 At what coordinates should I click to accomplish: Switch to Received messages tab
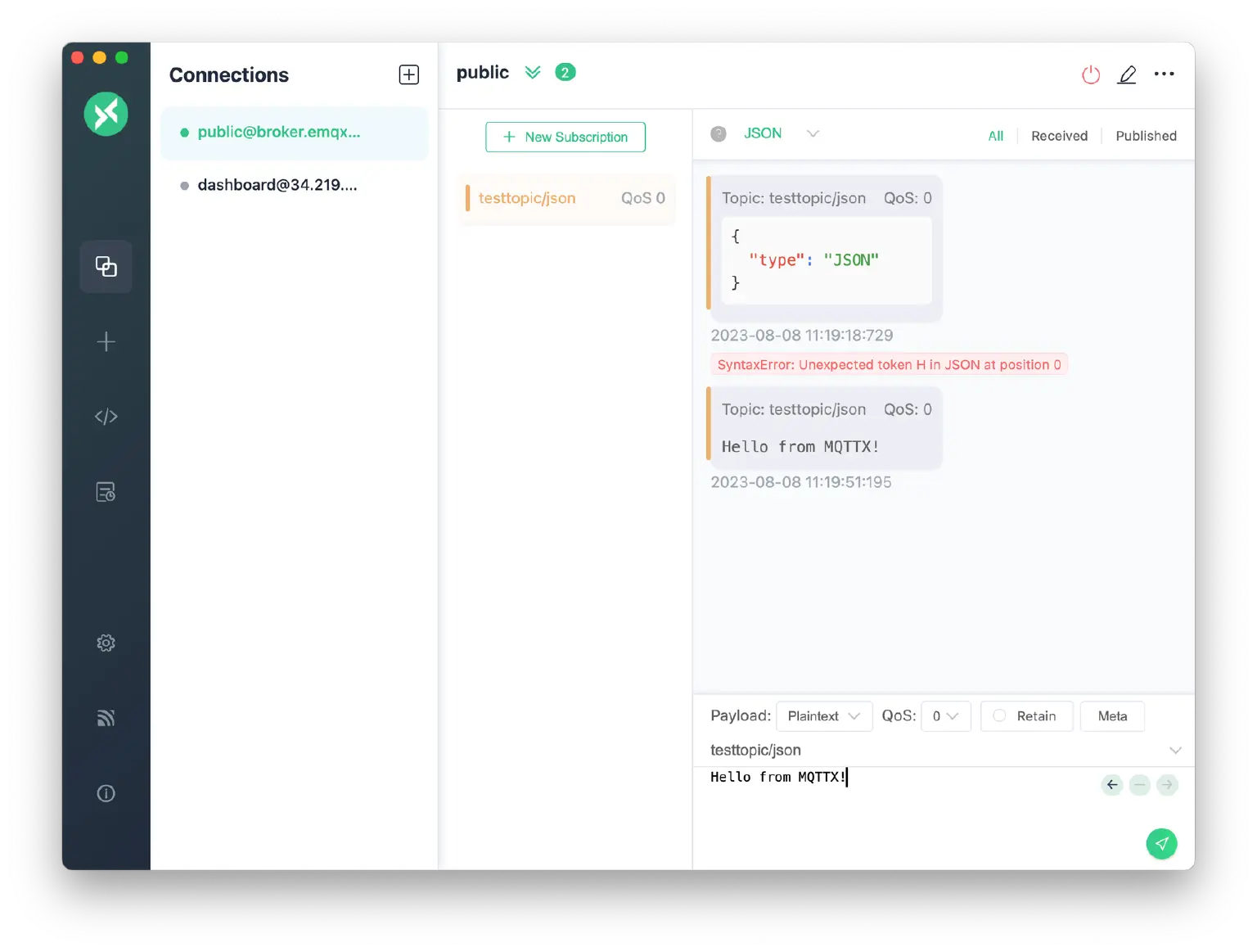[x=1059, y=136]
